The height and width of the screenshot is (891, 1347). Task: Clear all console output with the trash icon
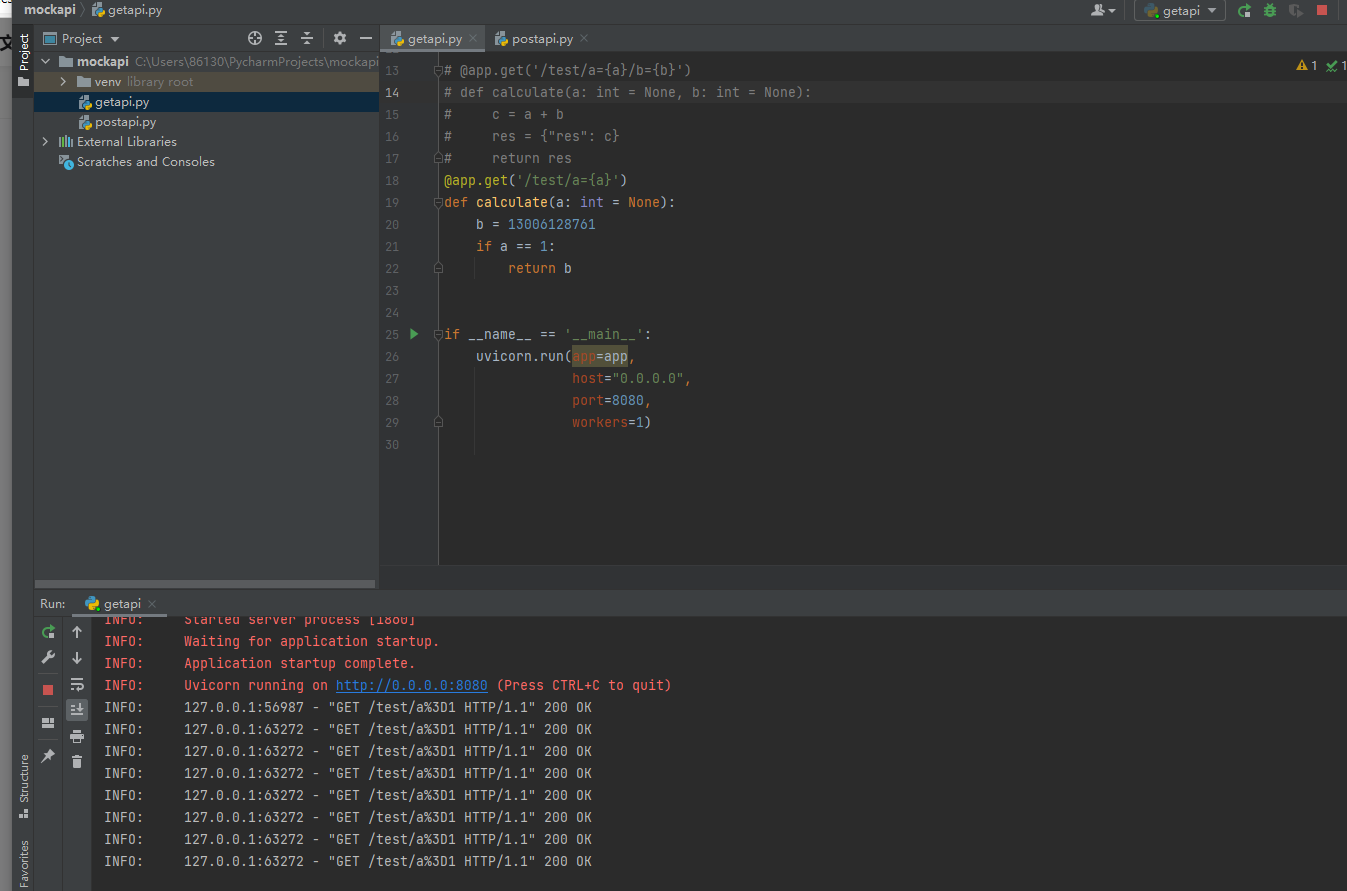click(77, 762)
